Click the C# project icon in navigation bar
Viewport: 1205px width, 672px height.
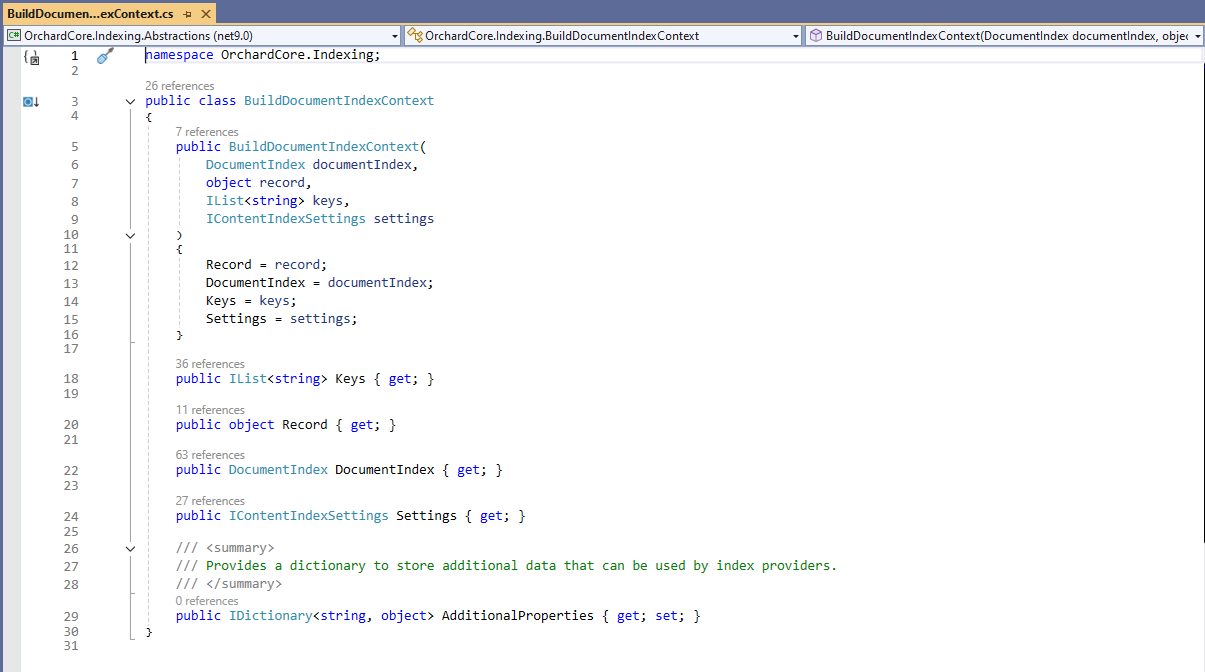pos(14,36)
